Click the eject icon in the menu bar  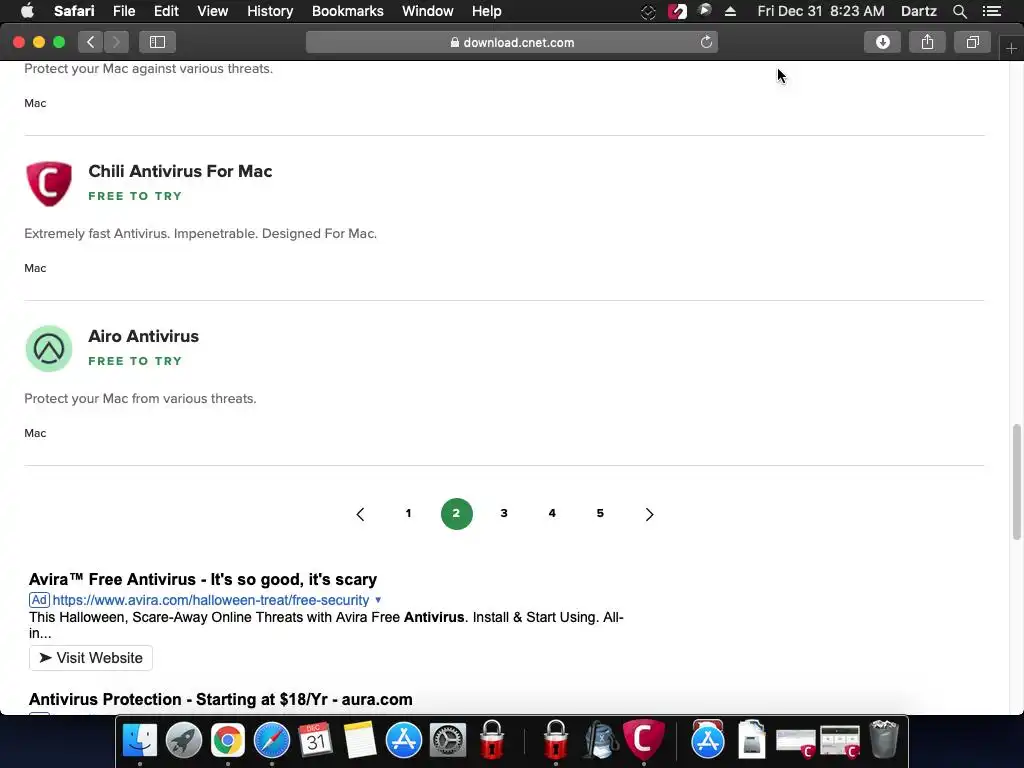click(730, 11)
